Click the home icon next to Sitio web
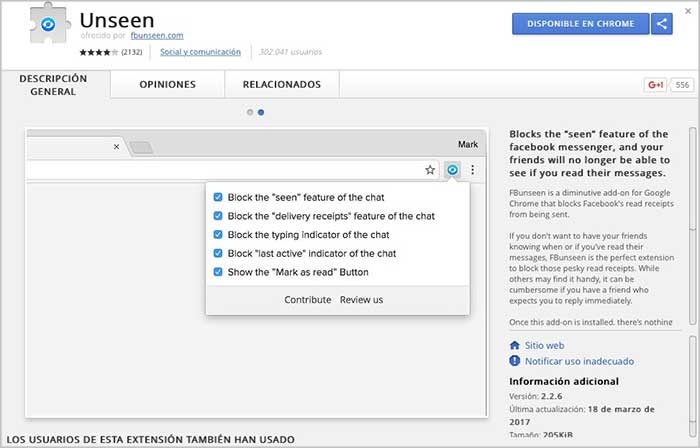 (514, 345)
